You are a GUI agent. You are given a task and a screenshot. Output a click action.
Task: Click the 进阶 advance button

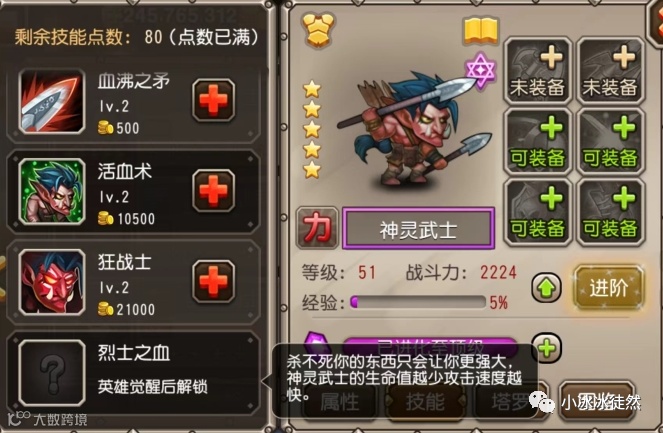(x=608, y=288)
